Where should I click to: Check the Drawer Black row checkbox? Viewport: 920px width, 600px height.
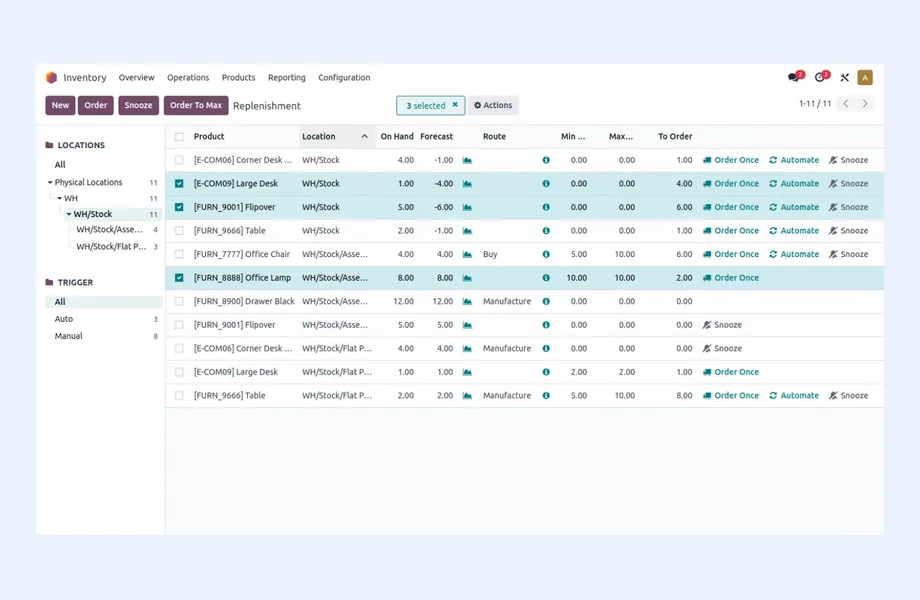[179, 301]
